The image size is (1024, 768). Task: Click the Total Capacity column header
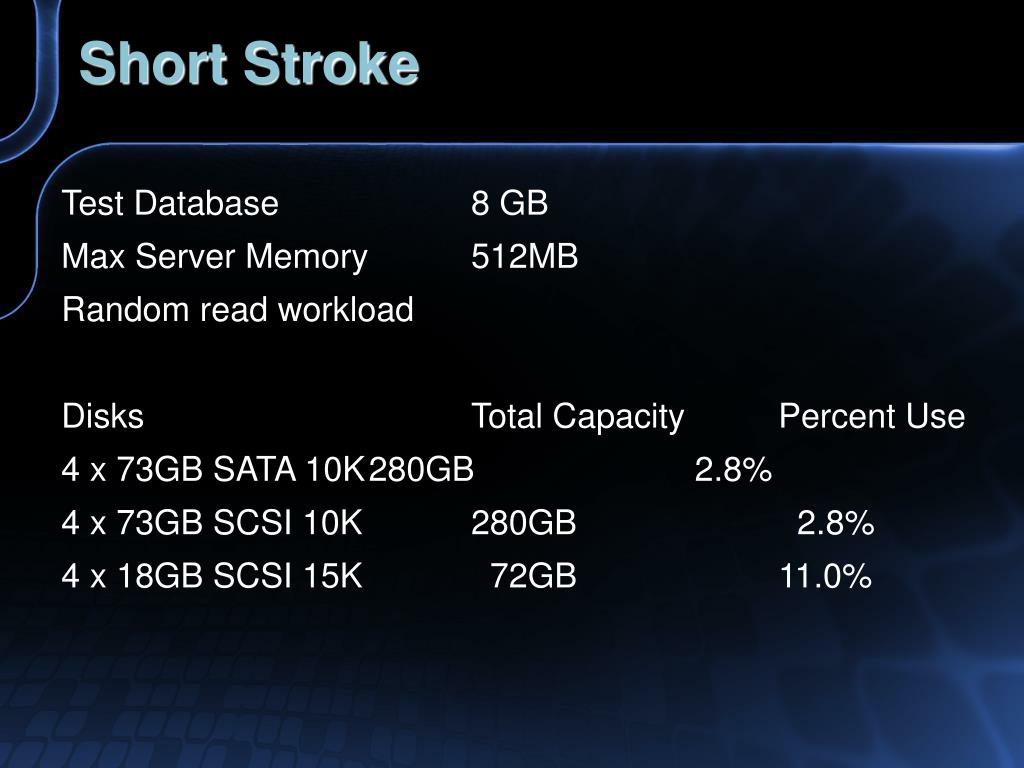(x=577, y=417)
